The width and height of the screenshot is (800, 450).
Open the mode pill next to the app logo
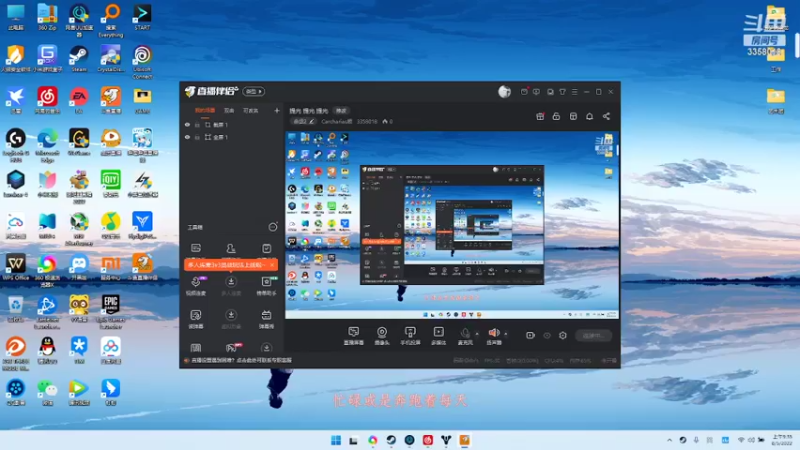[254, 91]
